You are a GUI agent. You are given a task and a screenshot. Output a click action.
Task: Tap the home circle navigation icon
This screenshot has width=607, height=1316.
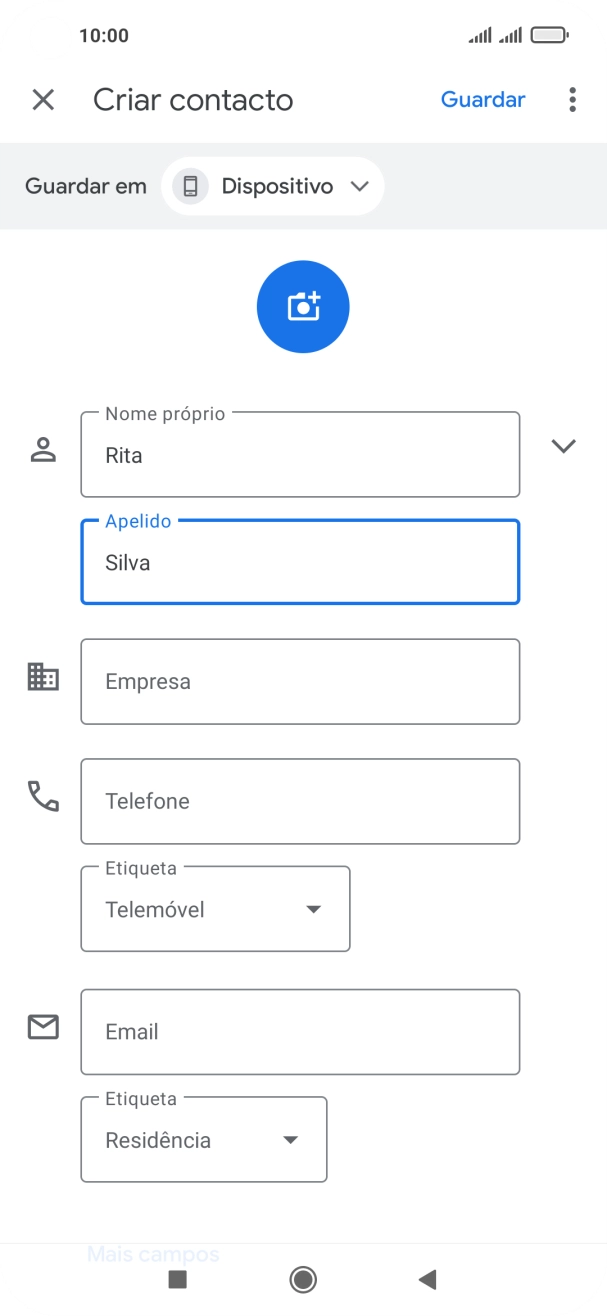[x=303, y=1279]
